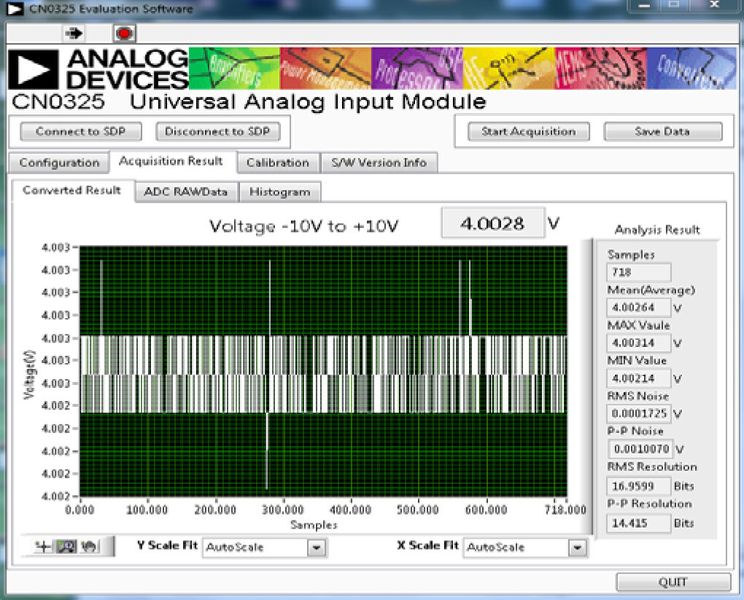The height and width of the screenshot is (600, 744).
Task: Click the P-P Noise value 0.0010070
Action: click(x=641, y=449)
